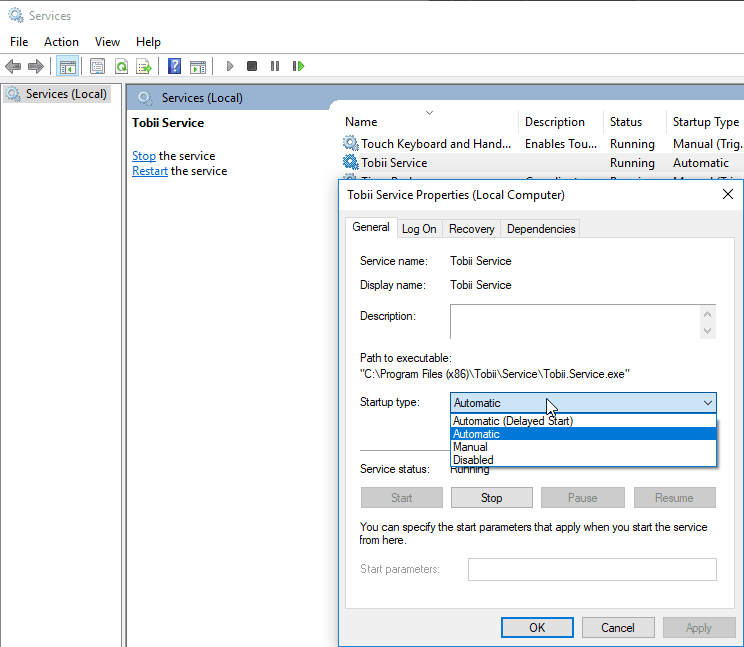
Task: Click the Apply button
Action: tap(698, 628)
